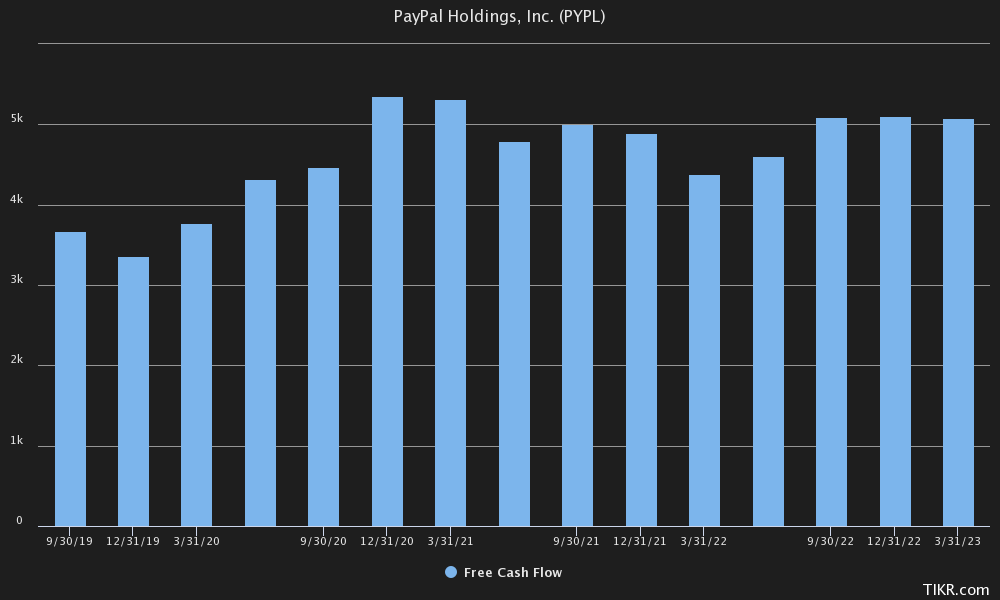The height and width of the screenshot is (600, 1000).
Task: Click the 9/30/20 x-axis date label
Action: [323, 541]
